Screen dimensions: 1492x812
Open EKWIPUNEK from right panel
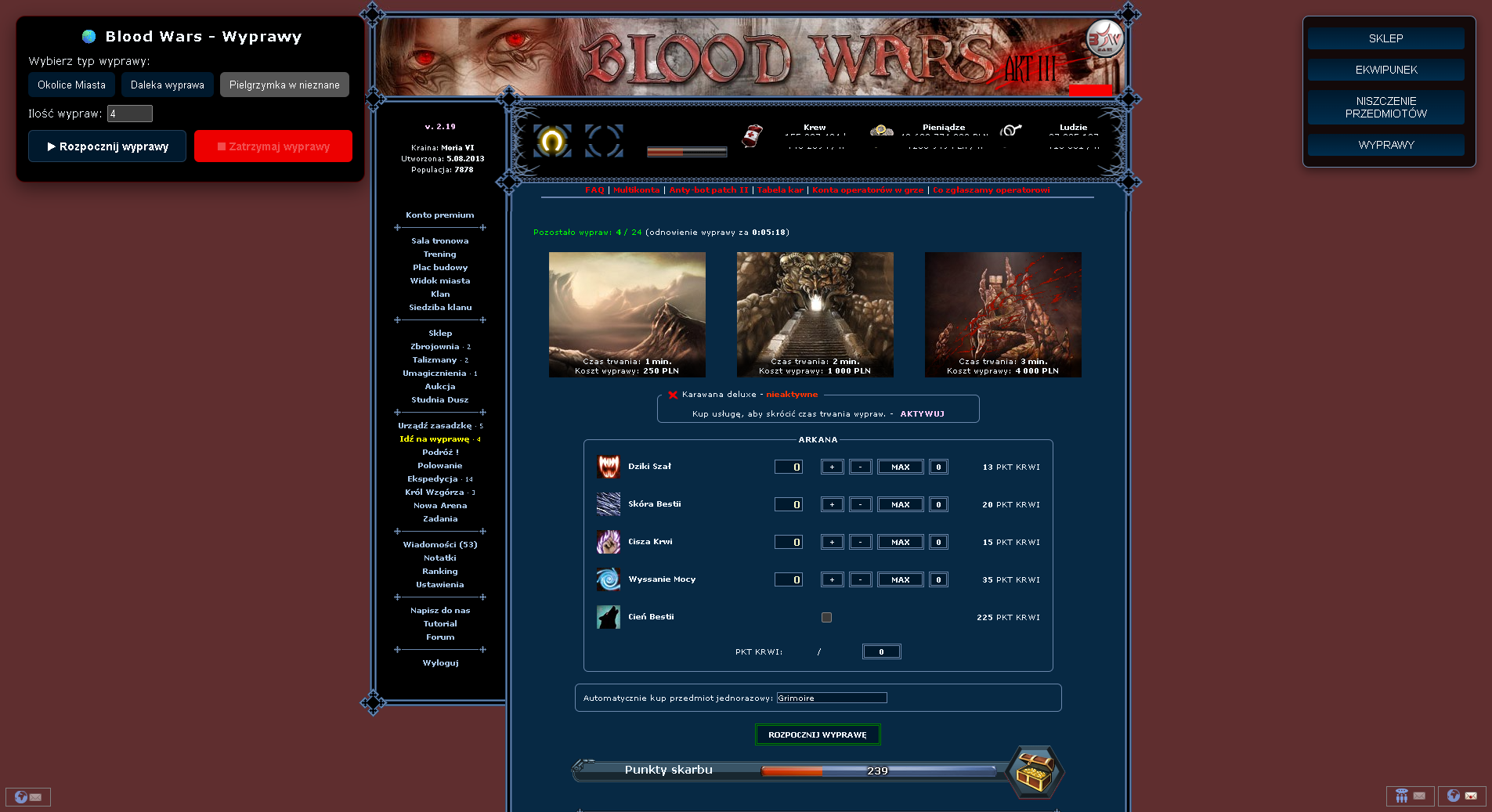tap(1385, 70)
